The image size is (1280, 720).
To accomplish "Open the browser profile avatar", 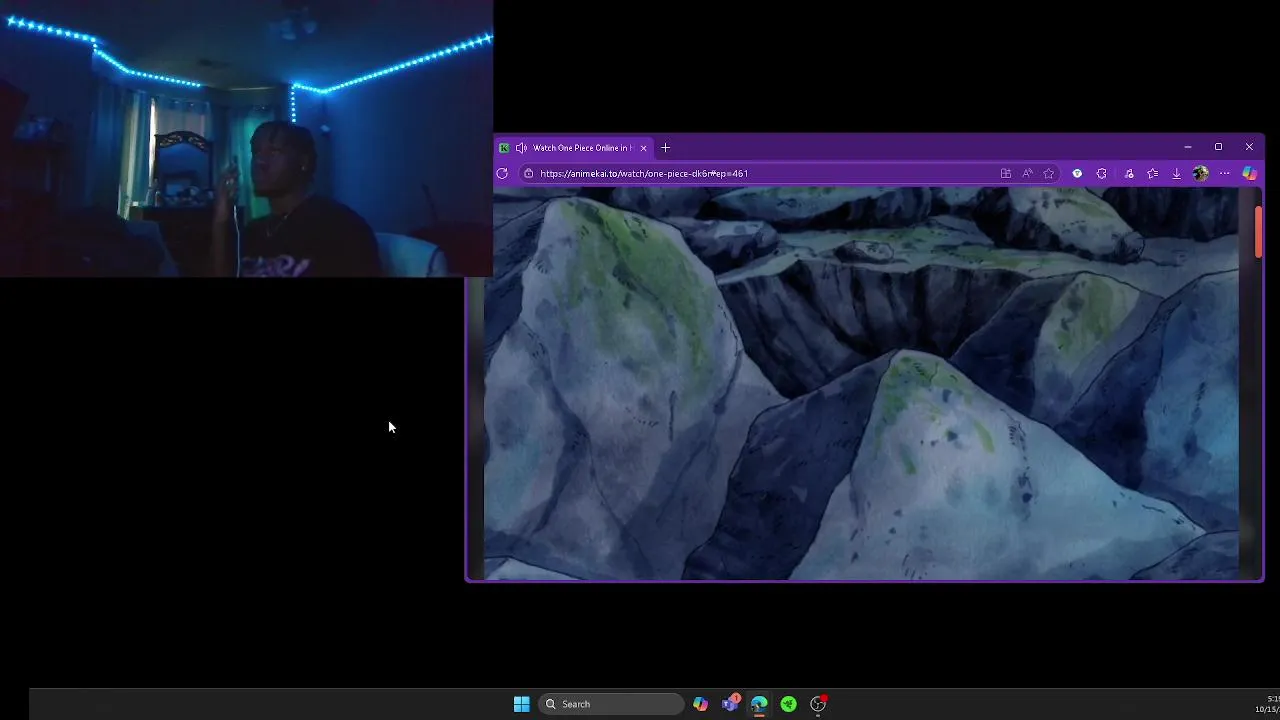I will point(1200,173).
